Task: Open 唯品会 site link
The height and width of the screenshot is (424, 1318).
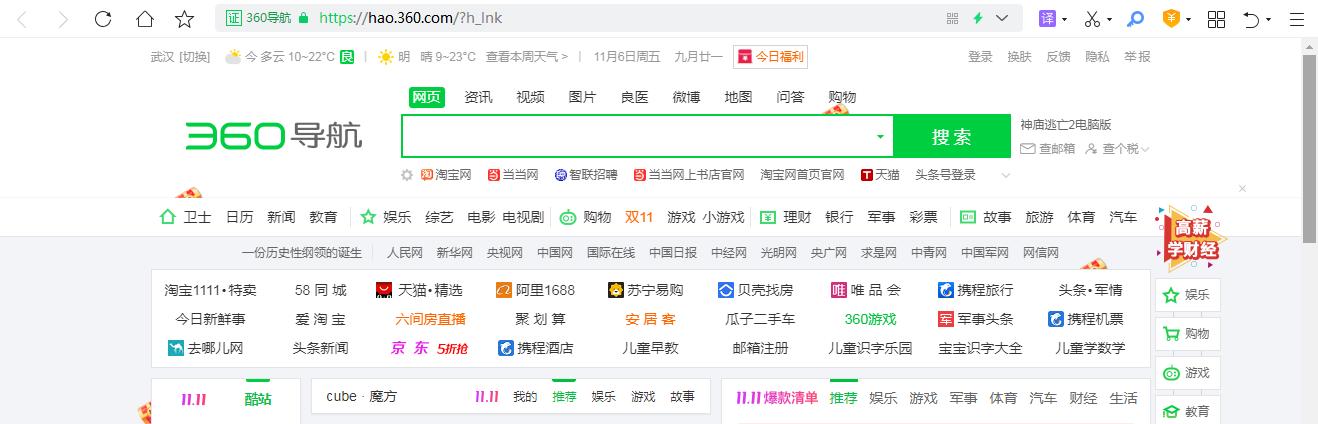Action: pyautogui.click(x=866, y=290)
